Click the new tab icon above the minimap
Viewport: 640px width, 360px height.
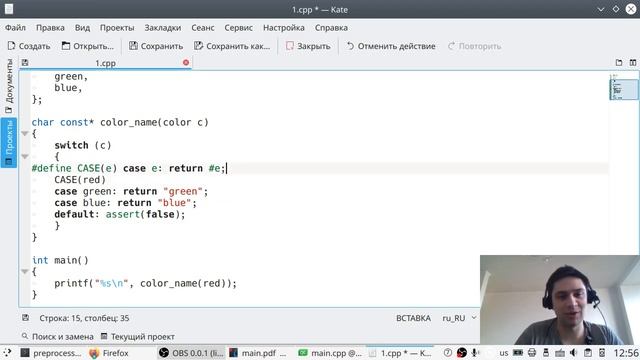[619, 62]
